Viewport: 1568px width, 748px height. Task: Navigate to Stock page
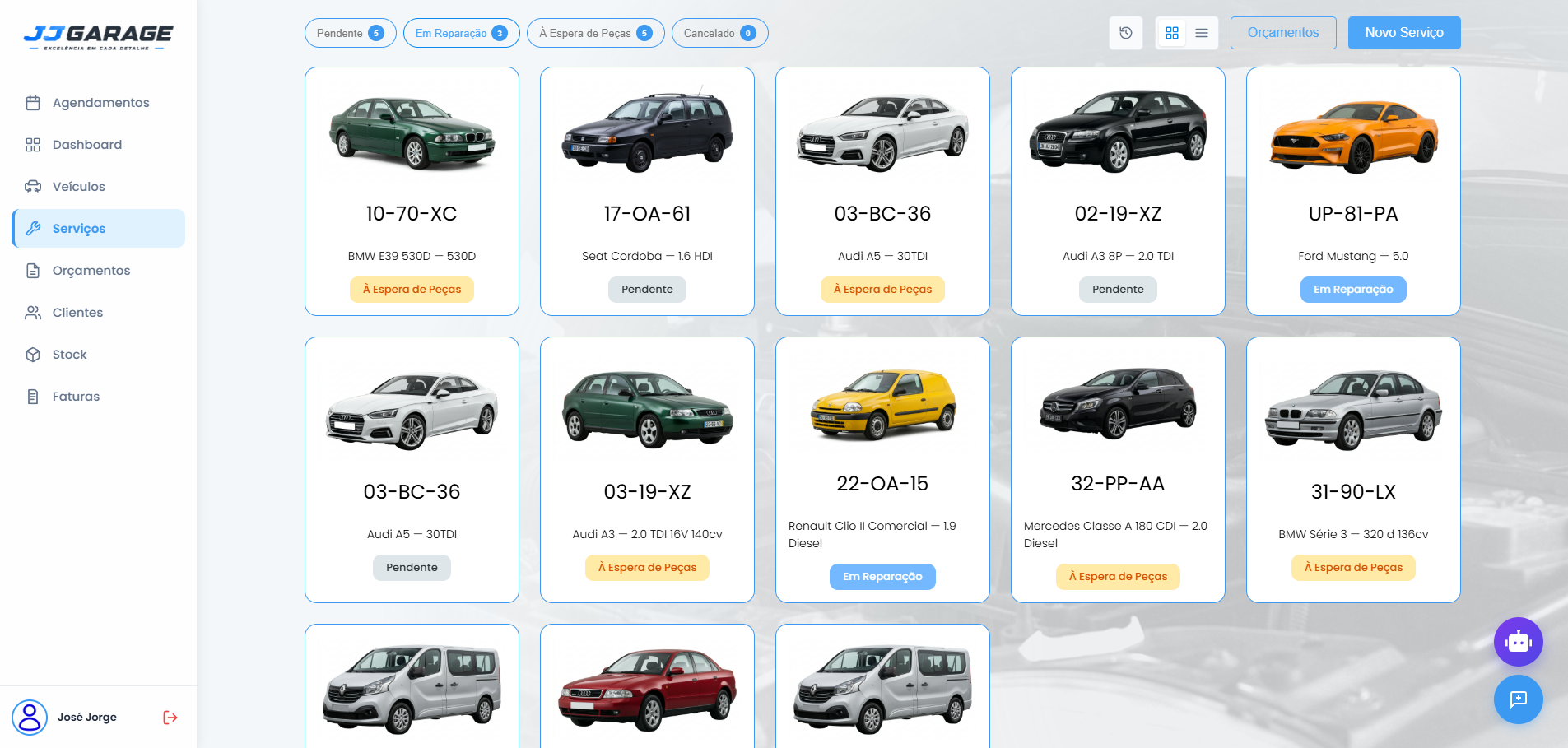pyautogui.click(x=99, y=355)
